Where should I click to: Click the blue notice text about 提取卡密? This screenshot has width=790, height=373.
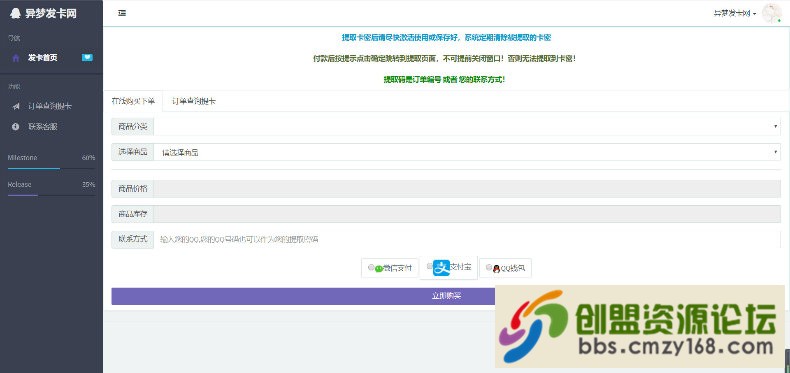pos(446,38)
